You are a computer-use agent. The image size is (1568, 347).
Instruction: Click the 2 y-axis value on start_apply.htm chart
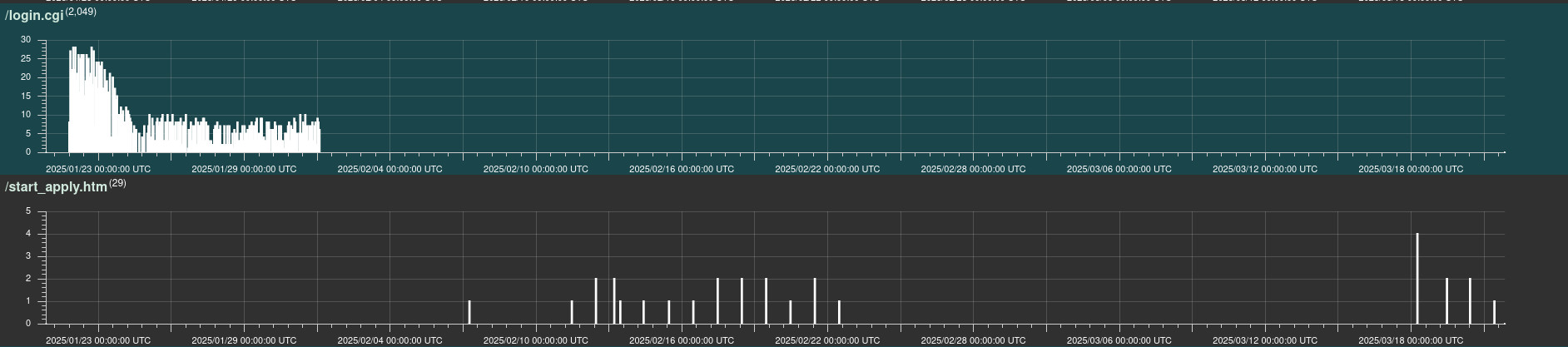(x=28, y=279)
